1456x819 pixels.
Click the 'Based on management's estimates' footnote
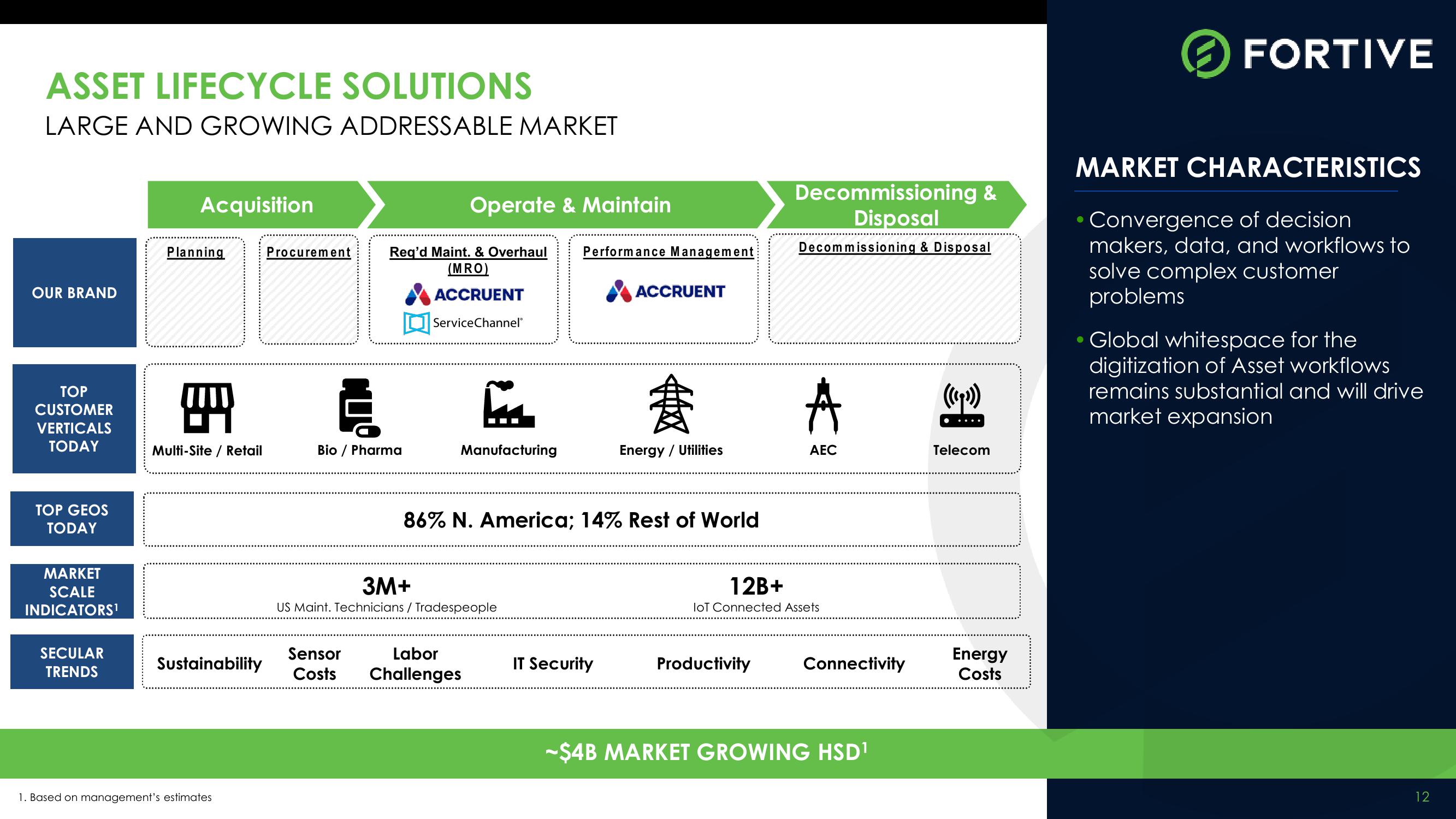[115, 797]
